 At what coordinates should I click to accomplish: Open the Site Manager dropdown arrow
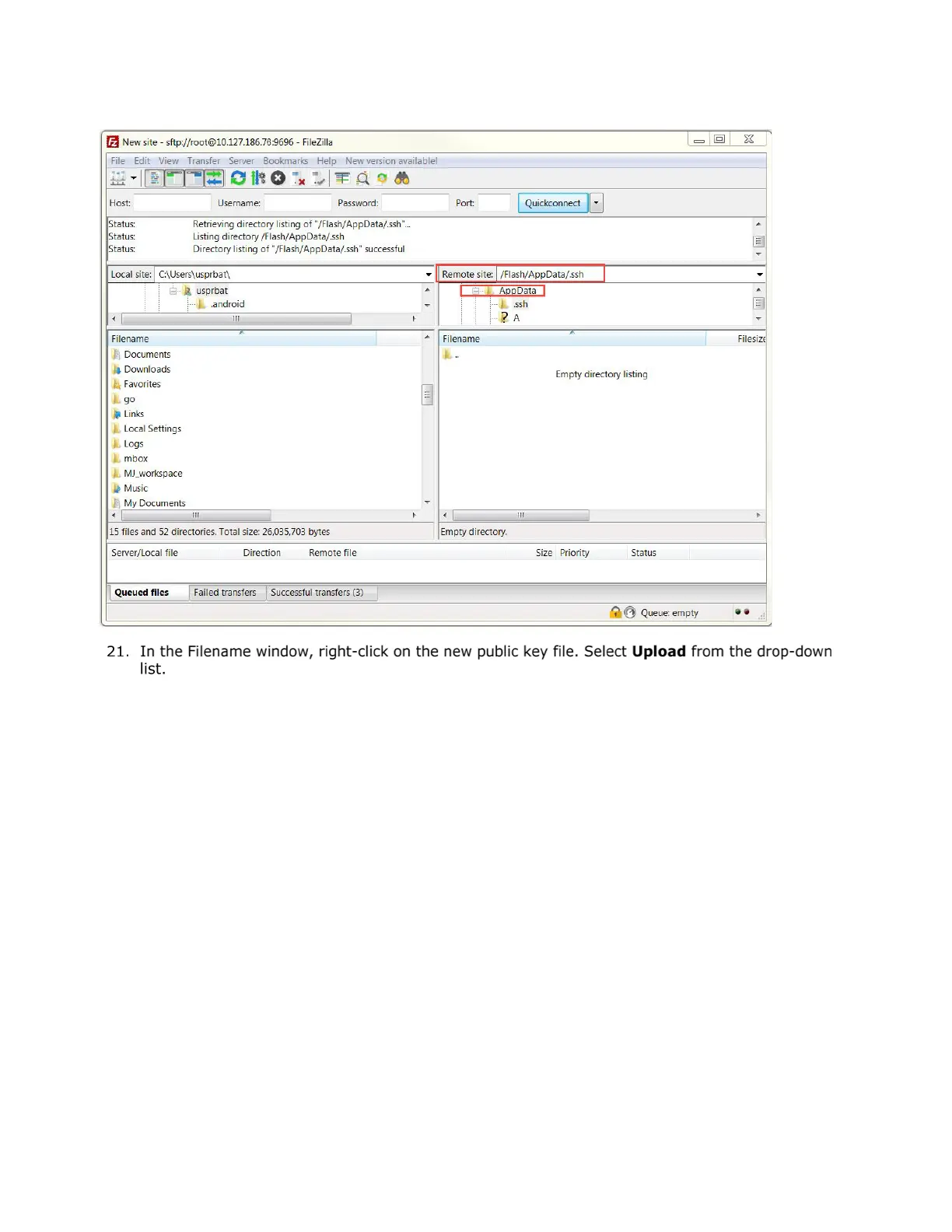click(x=133, y=179)
